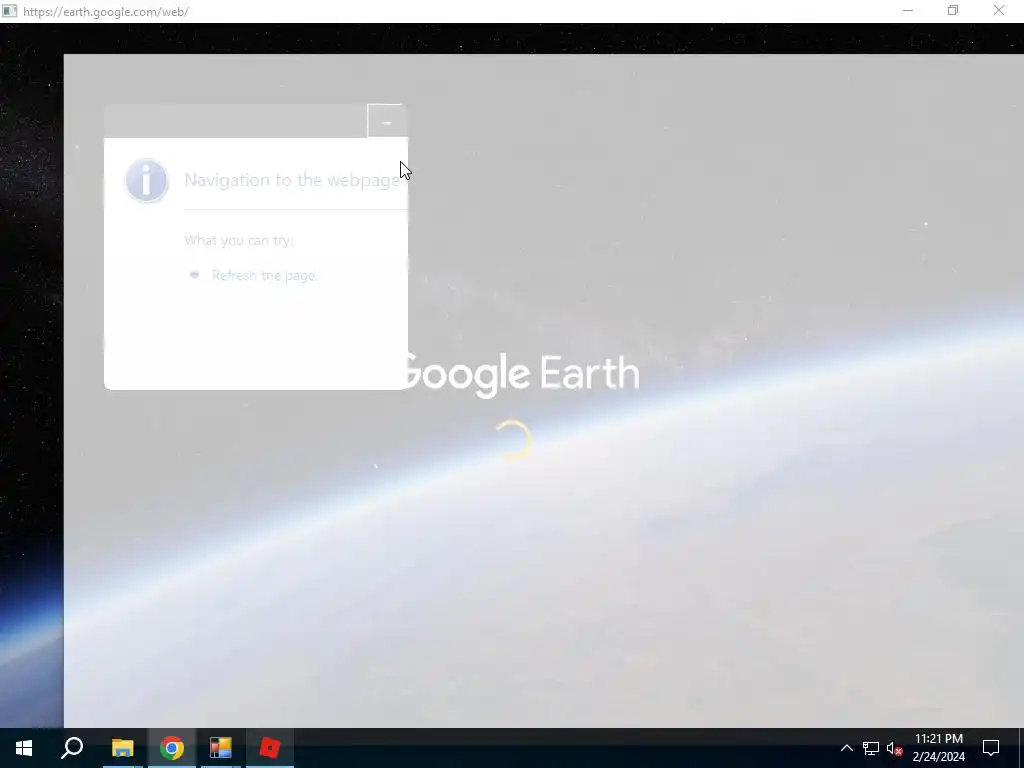Open File Explorer from the taskbar
The image size is (1024, 768).
tap(122, 748)
